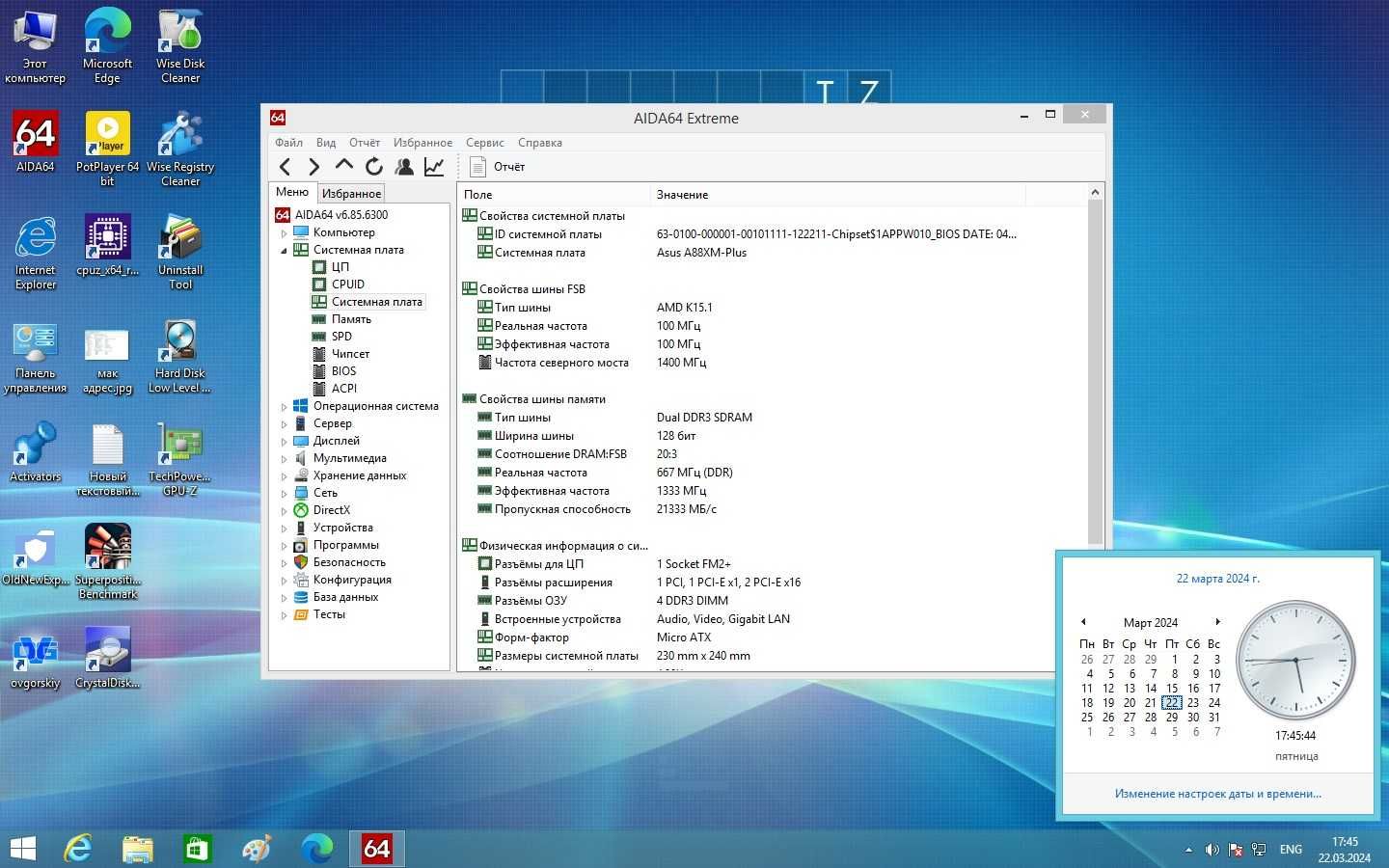Click the volume icon in system tray
This screenshot has width=1389, height=868.
click(1212, 850)
